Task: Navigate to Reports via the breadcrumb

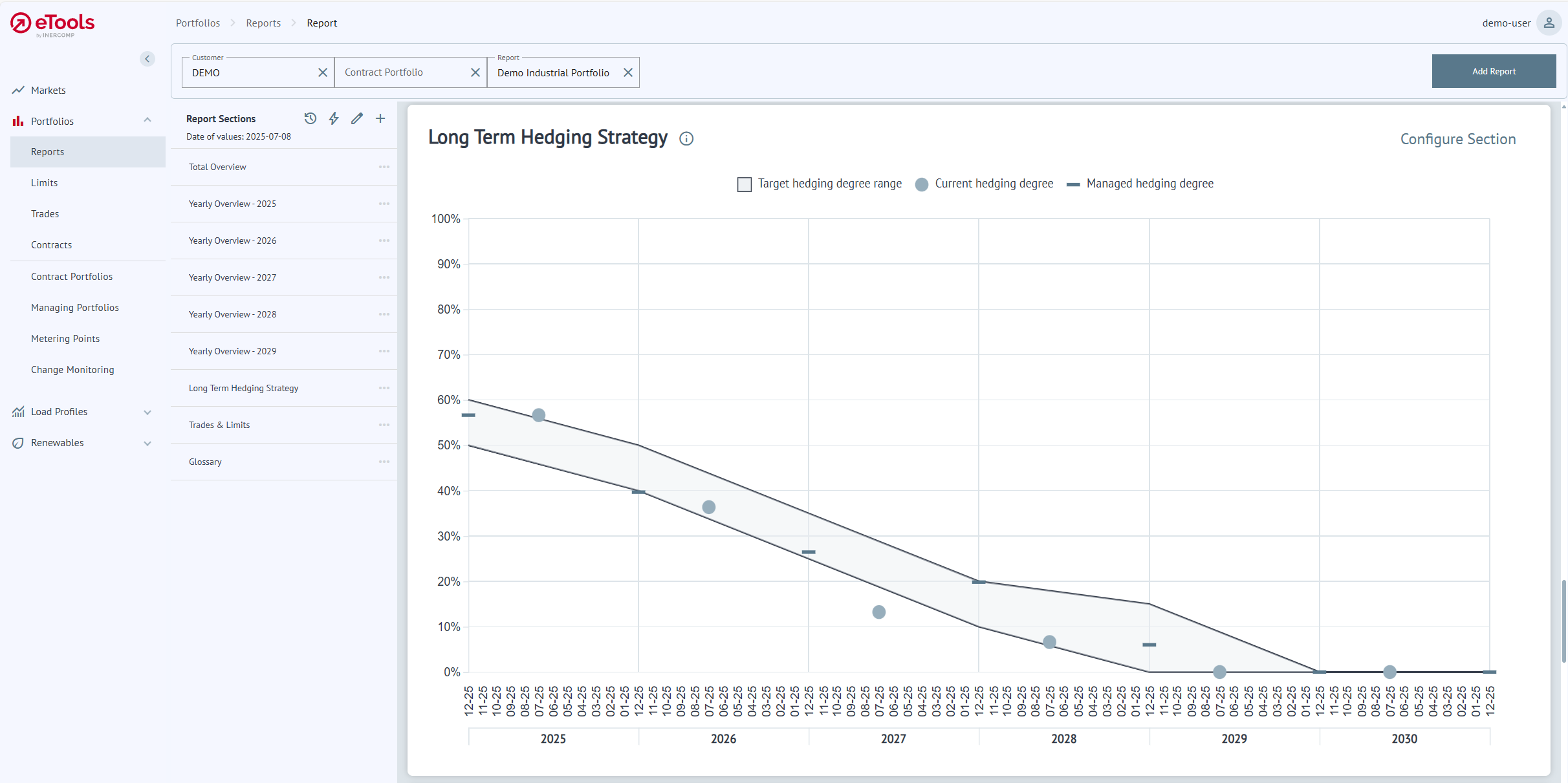Action: (263, 23)
